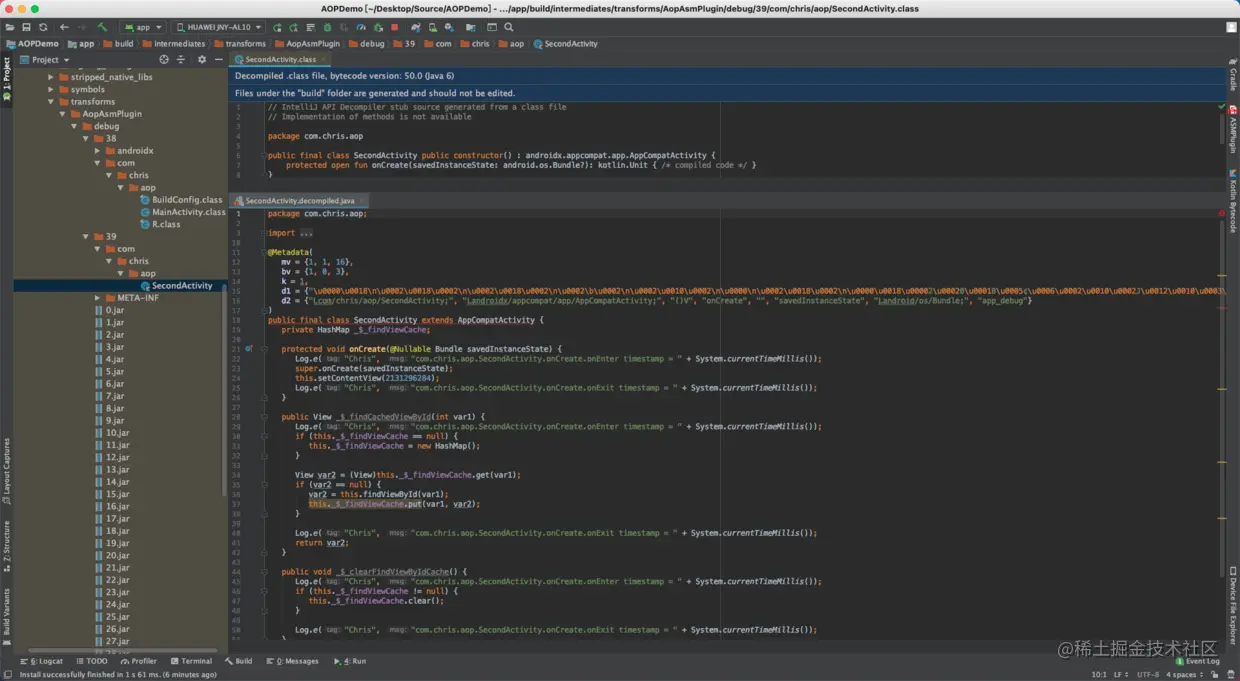The width and height of the screenshot is (1240, 681).
Task: Click the override gutter icon beside onCreate
Action: coord(249,349)
